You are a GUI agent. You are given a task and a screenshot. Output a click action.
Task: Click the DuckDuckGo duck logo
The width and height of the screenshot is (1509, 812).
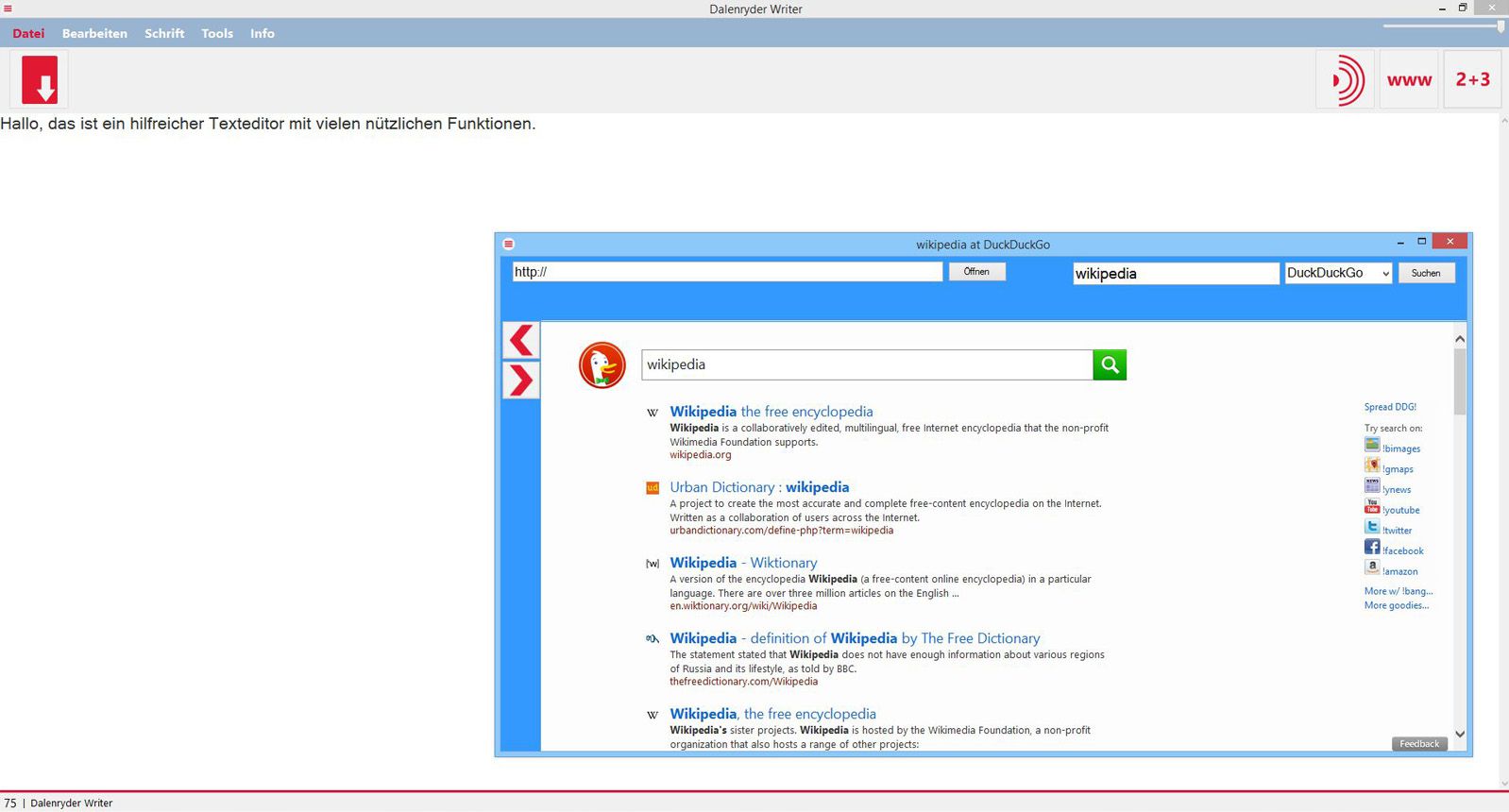coord(602,365)
